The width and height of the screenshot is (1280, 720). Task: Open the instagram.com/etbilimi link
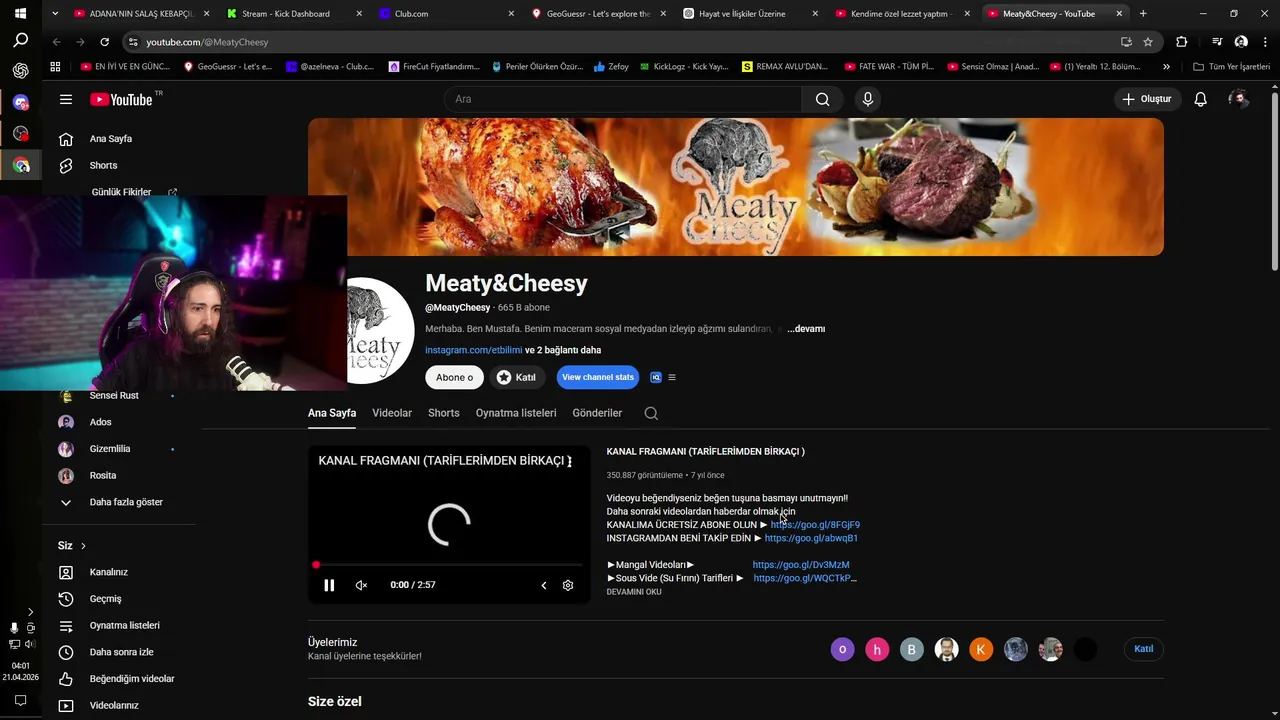coord(474,350)
